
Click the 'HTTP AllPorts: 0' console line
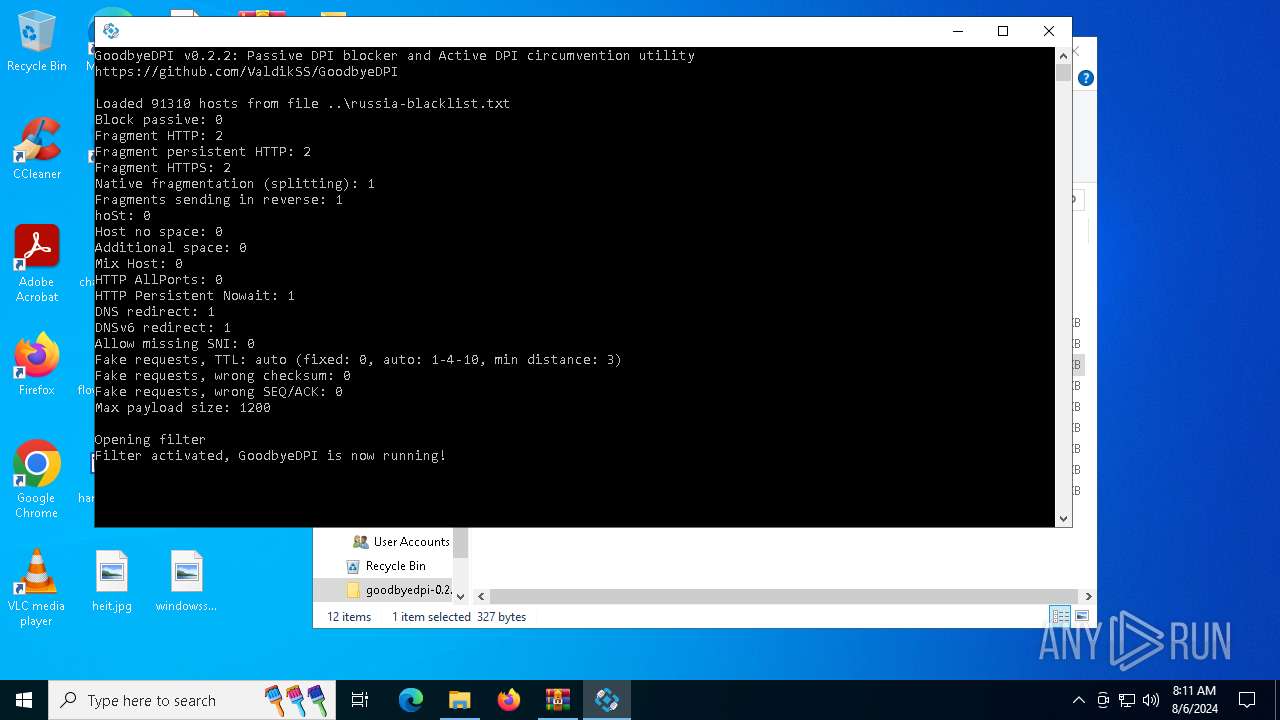point(159,280)
